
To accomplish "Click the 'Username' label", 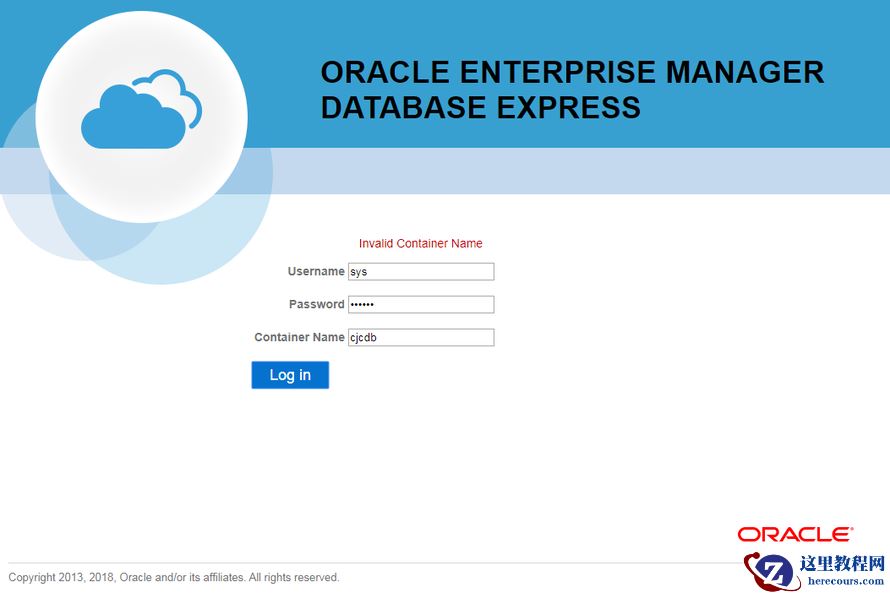I will point(316,271).
